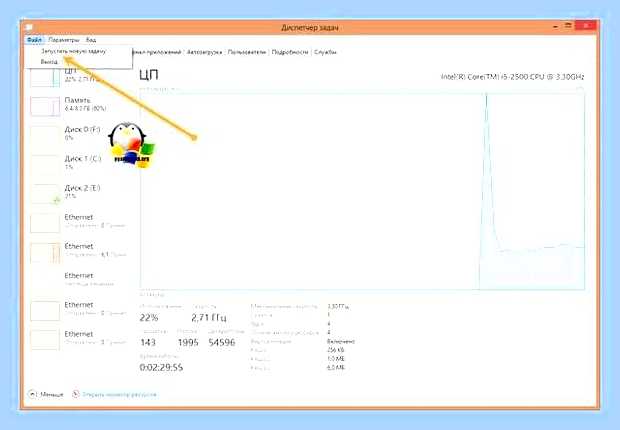Click the 54596 handles value
The image size is (620, 430).
(222, 343)
